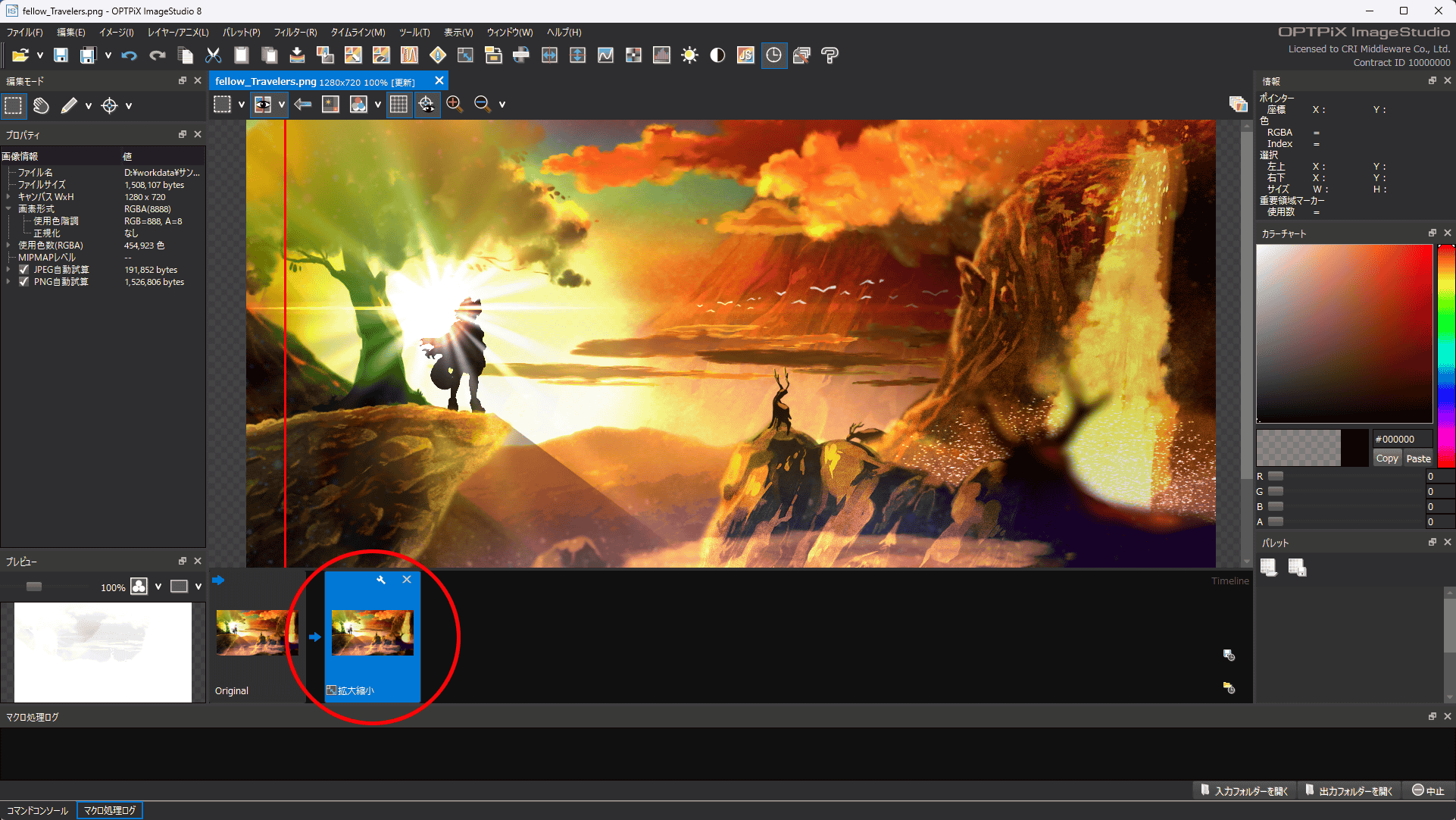
Task: Open the dropdown arrow next to Open file
Action: pyautogui.click(x=40, y=55)
